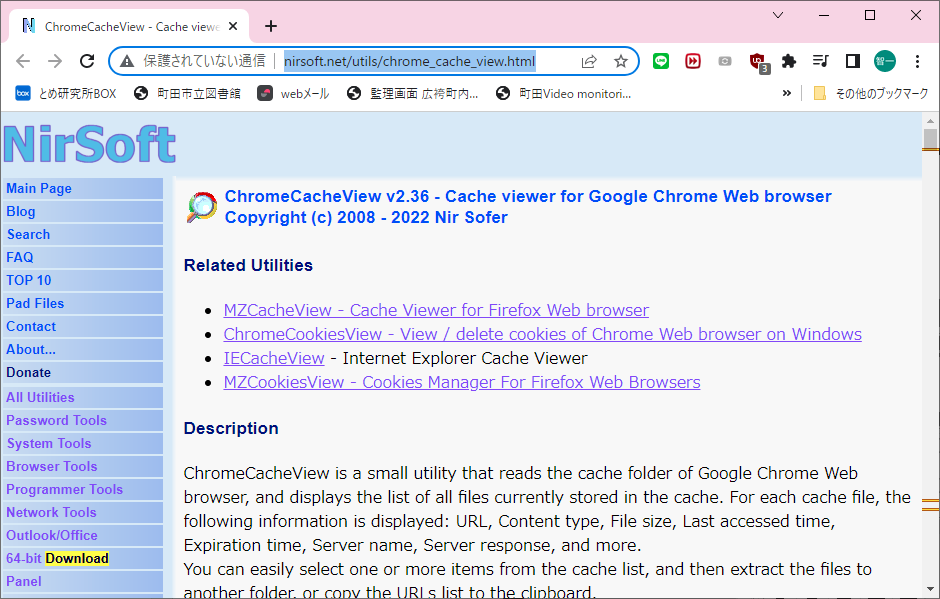The height and width of the screenshot is (599, 940).
Task: Click the share page icon in the address bar
Action: (590, 61)
